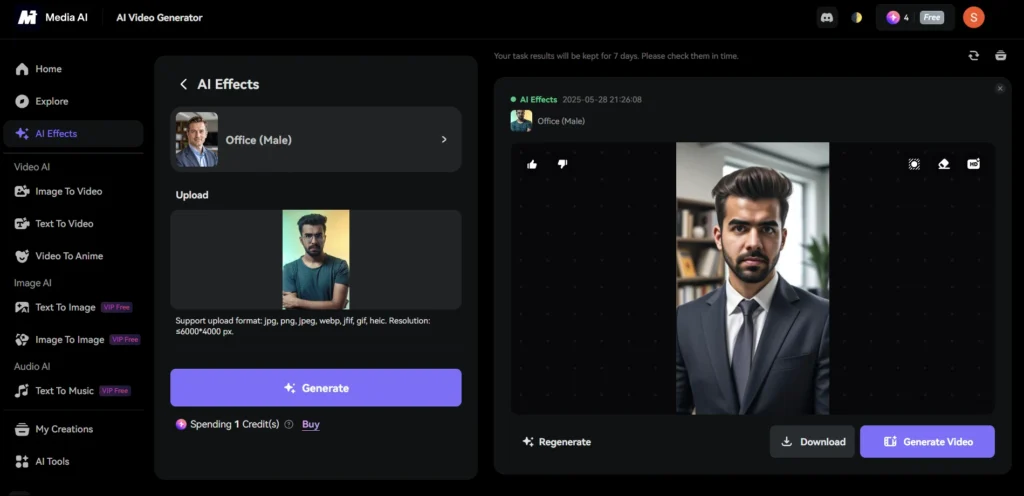Open the Discord community icon
The image size is (1024, 496).
826,17
